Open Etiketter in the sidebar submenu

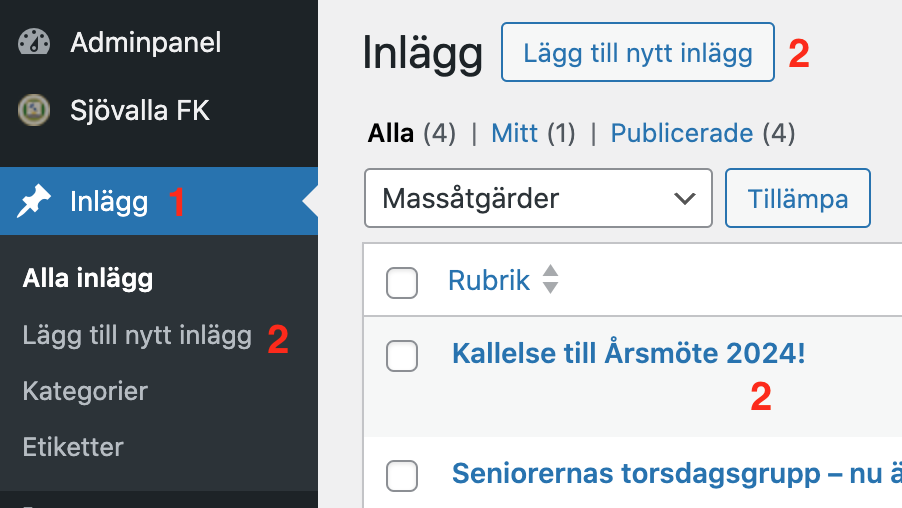tap(73, 446)
